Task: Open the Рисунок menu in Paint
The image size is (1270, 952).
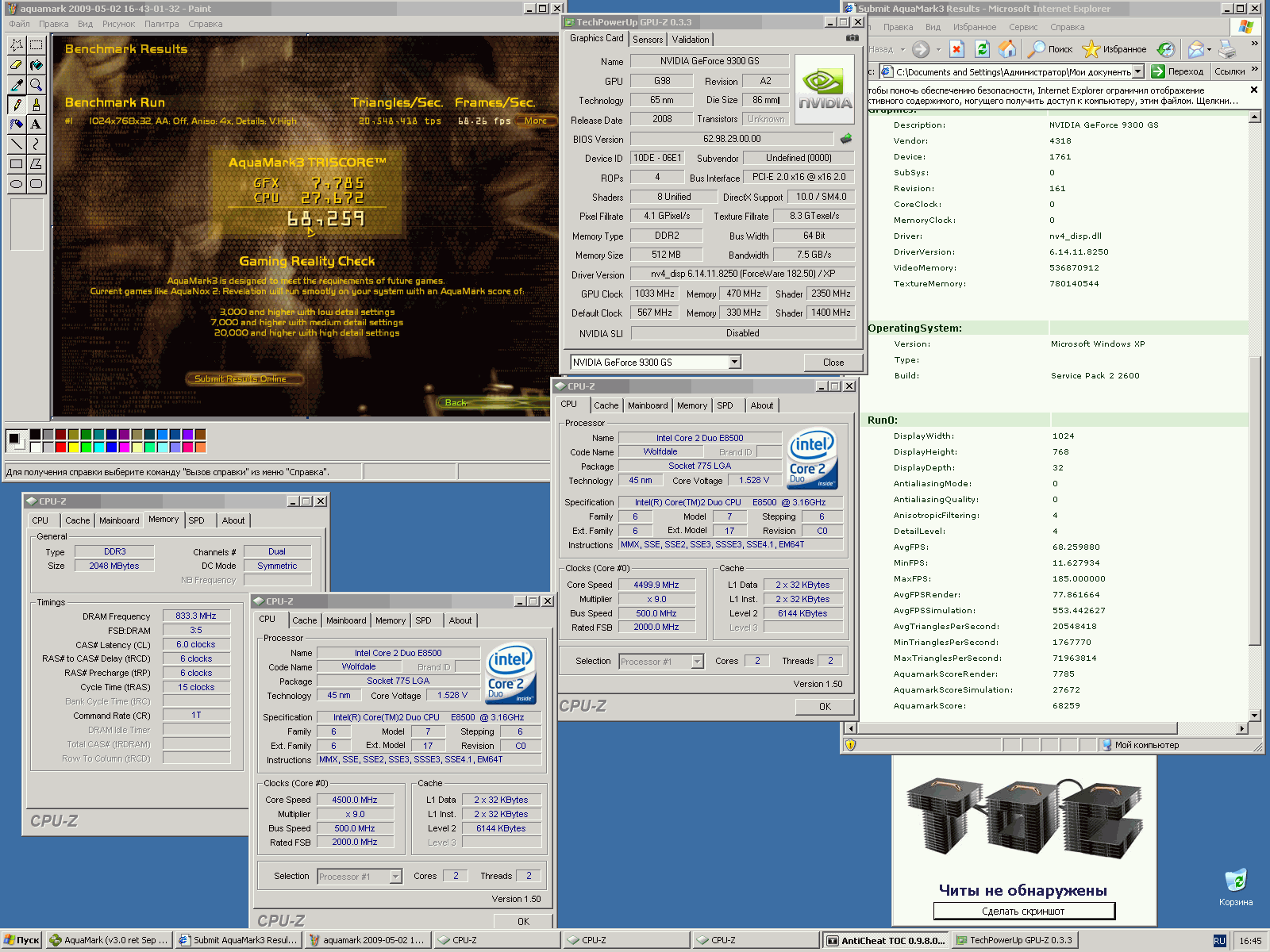Action: pos(118,24)
